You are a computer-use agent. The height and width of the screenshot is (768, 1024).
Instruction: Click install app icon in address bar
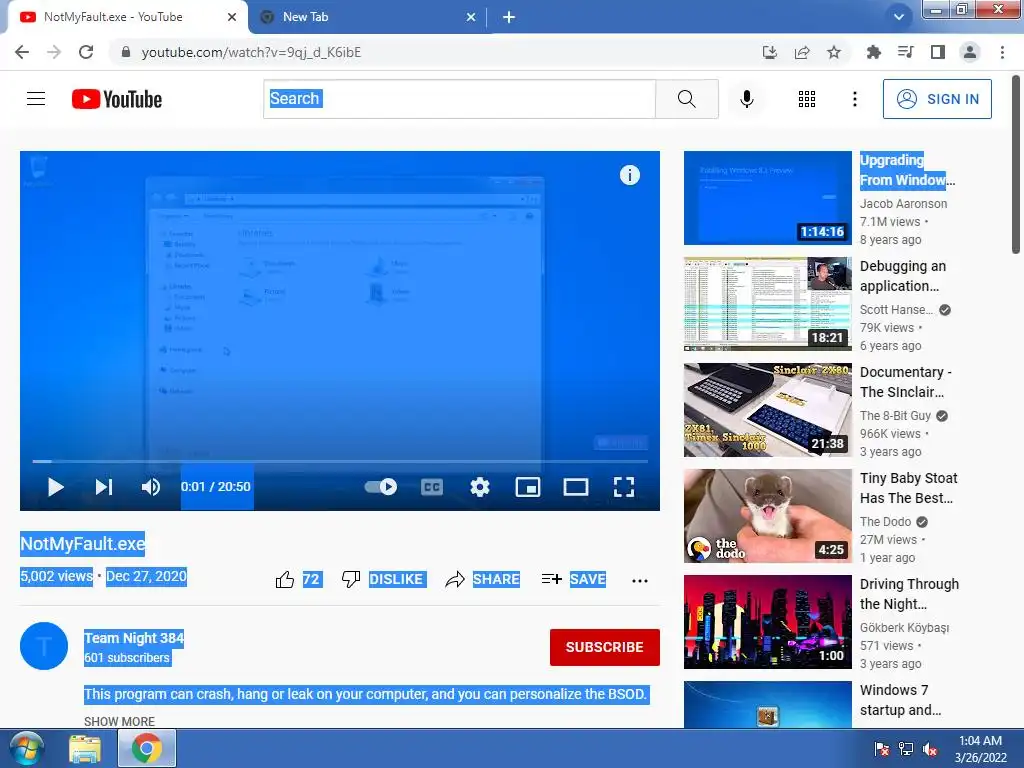click(x=770, y=52)
